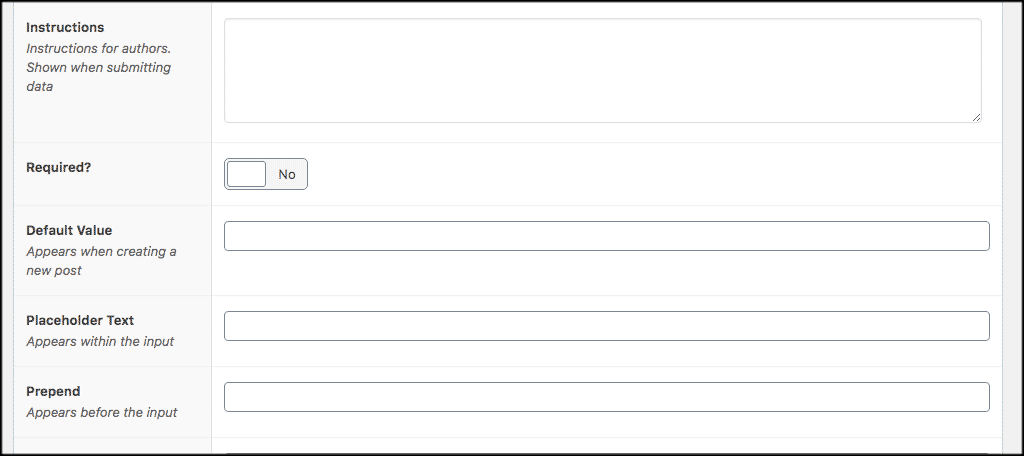Screen dimensions: 1024x456
Task: Focus the Placeholder Text input
Action: coord(606,326)
